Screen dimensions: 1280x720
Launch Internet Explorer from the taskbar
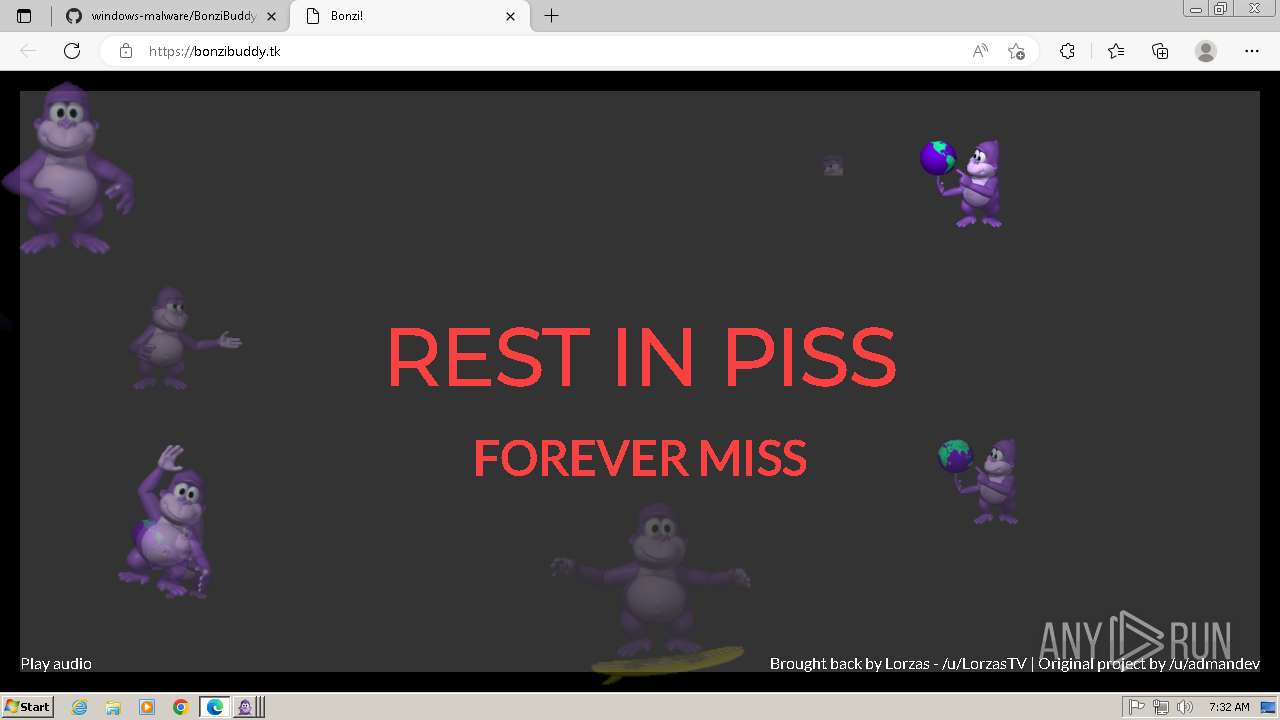79,707
